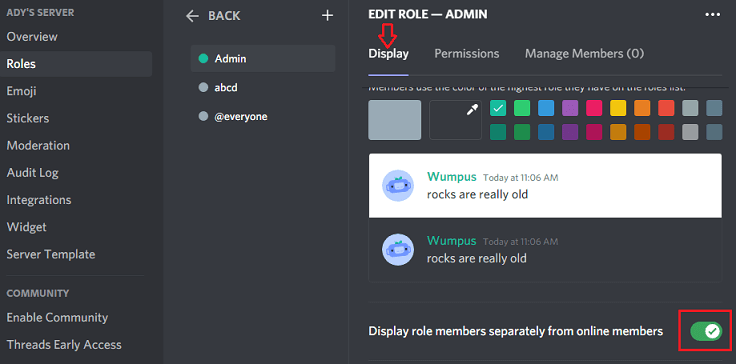Screen dimensions: 736x364
Task: Pick the dark purple swatch in the bottom row
Action: [x=570, y=132]
